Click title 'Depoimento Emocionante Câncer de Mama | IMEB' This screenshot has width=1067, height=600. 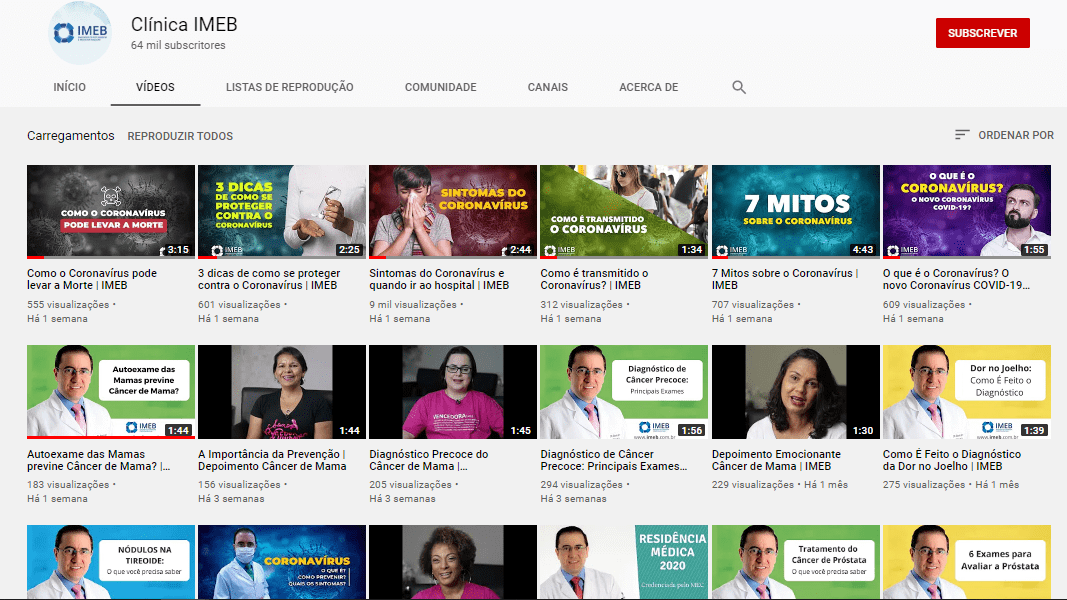pyautogui.click(x=776, y=460)
